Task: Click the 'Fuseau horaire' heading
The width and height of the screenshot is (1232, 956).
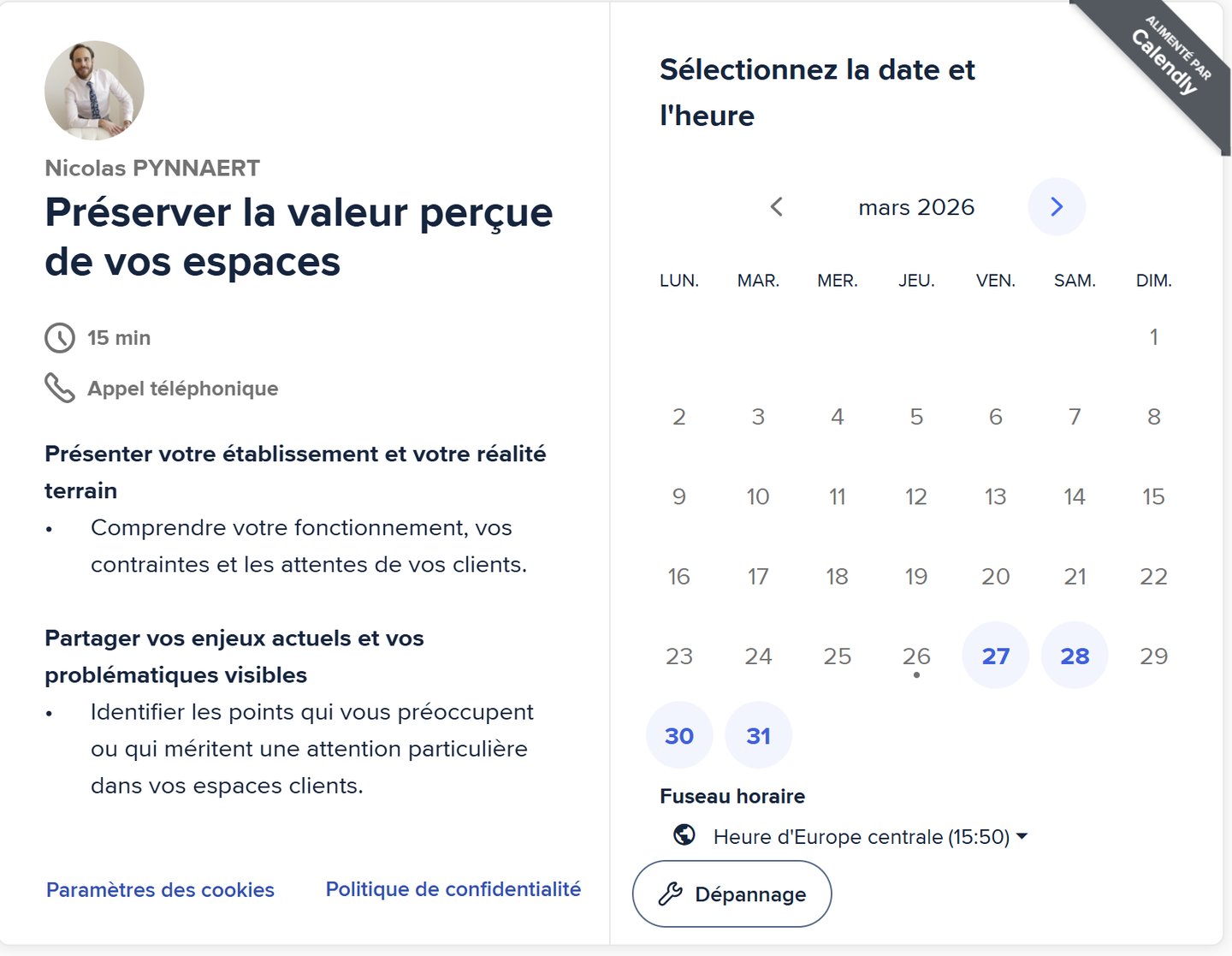Action: [x=732, y=796]
